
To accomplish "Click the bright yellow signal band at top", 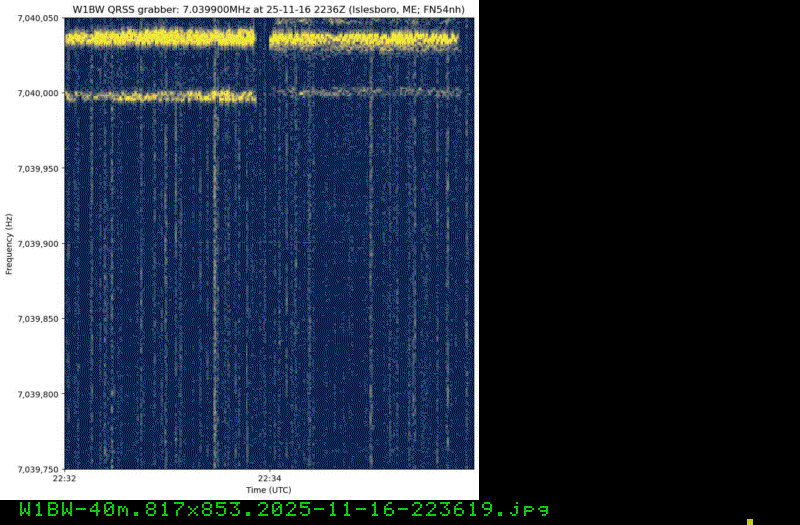I will 160,39.
